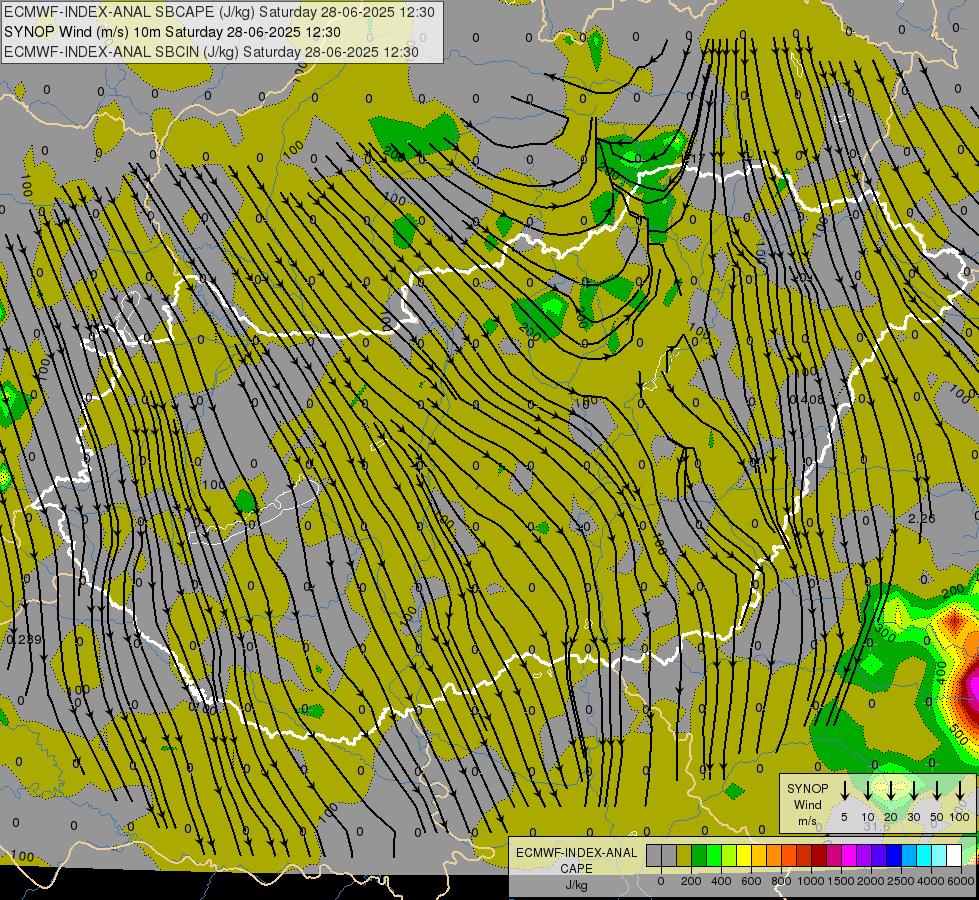This screenshot has height=900, width=979.
Task: Select the azure blue CAPE legend swatch
Action: tap(909, 855)
